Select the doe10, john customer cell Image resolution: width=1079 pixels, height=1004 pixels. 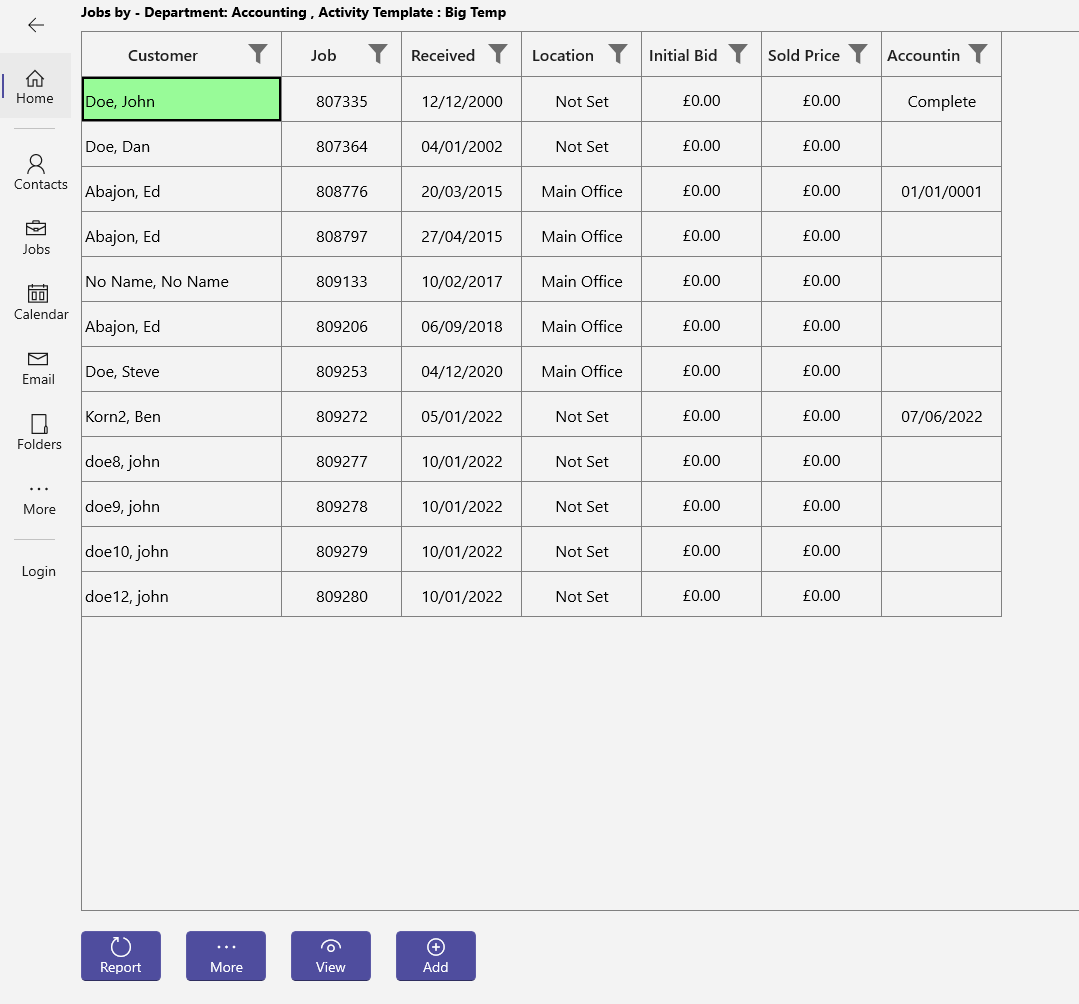pos(182,551)
